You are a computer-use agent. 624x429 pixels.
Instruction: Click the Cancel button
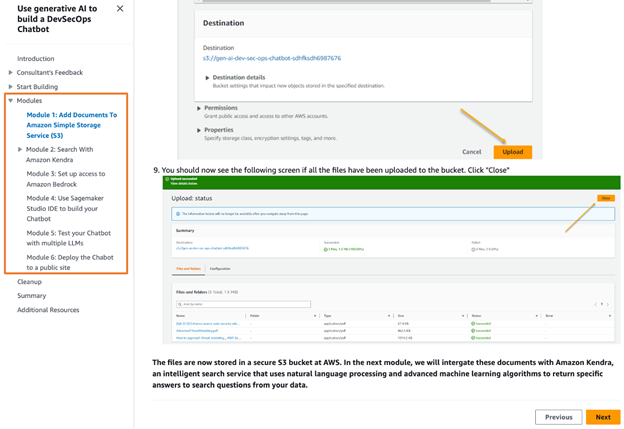(x=472, y=152)
